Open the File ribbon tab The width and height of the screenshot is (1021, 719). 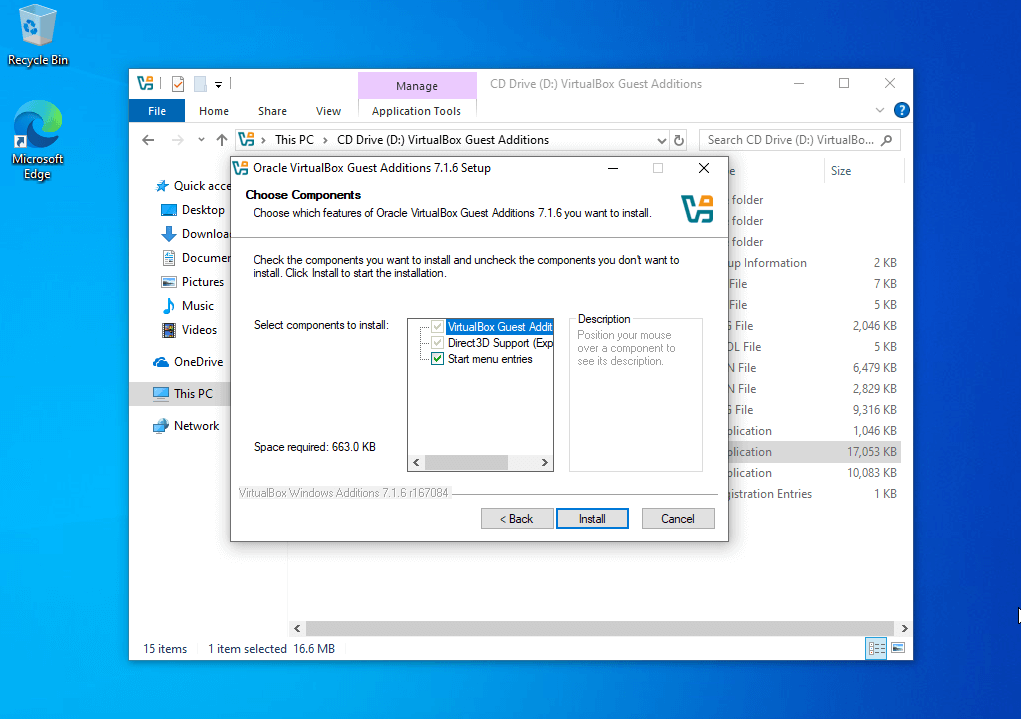157,111
